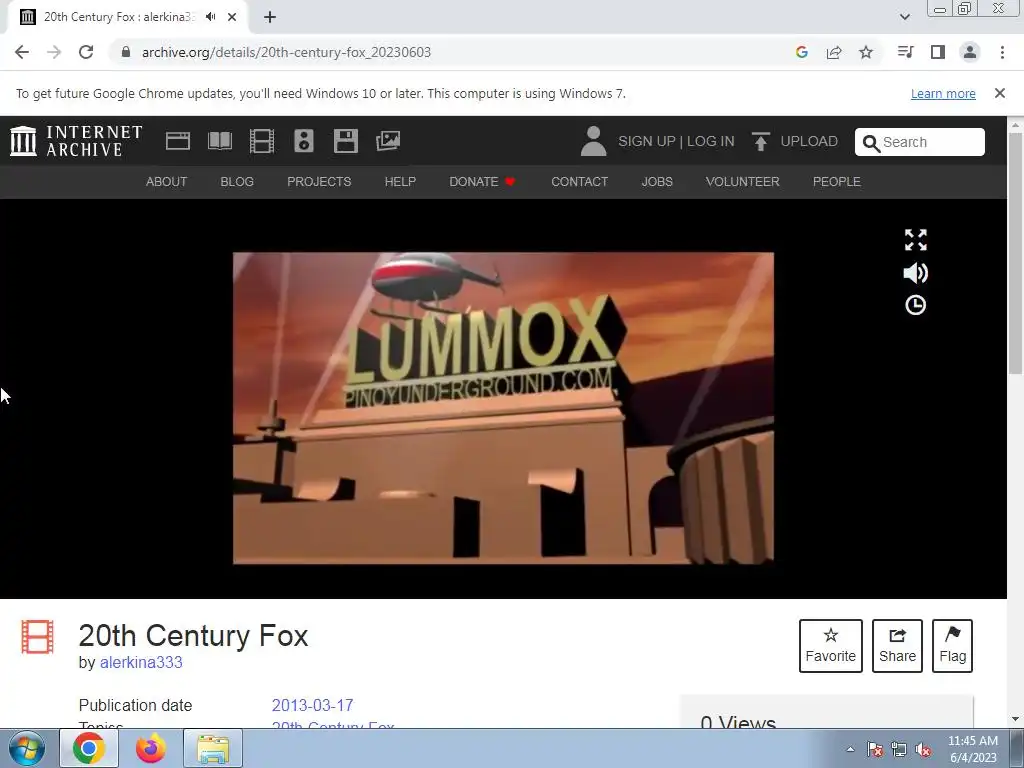Toggle the video player volume icon
This screenshot has width=1024, height=768.
pyautogui.click(x=916, y=273)
